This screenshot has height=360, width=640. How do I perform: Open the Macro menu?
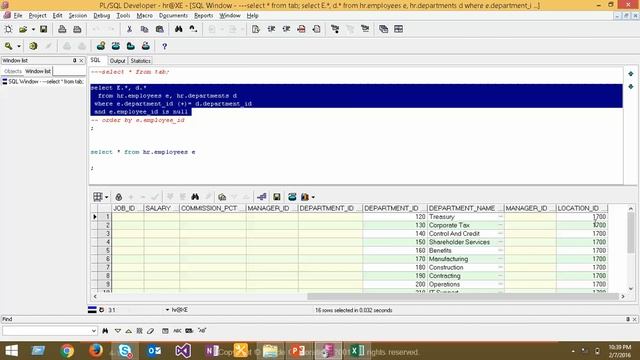coord(144,16)
